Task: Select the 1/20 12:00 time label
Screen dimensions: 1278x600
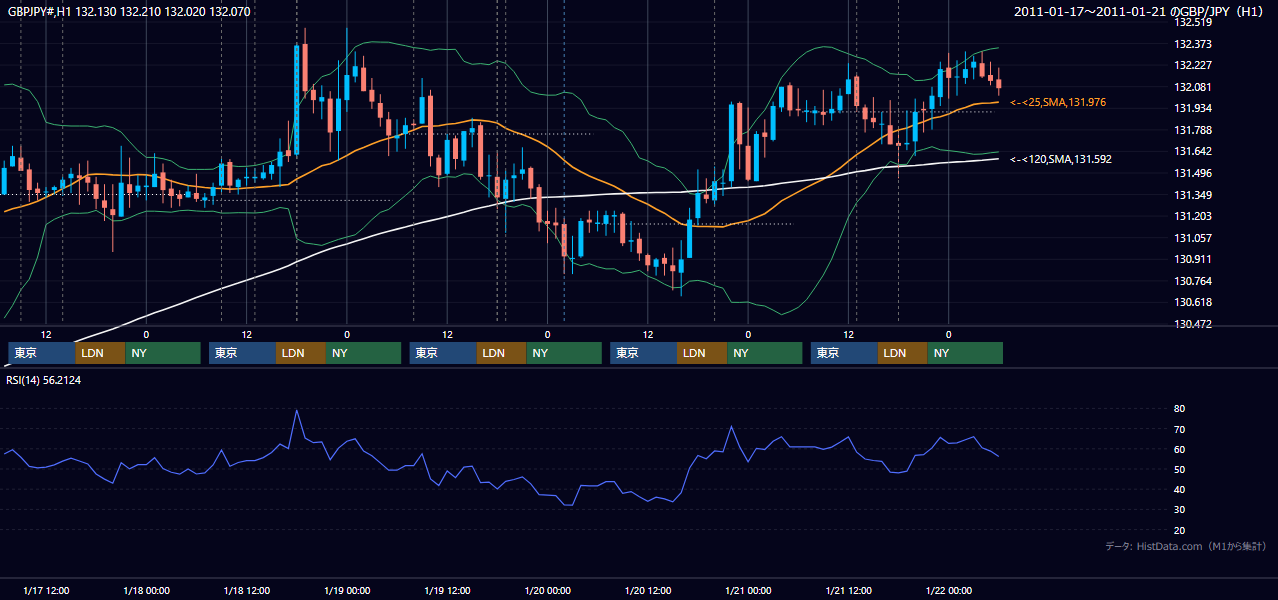Action: coord(649,591)
